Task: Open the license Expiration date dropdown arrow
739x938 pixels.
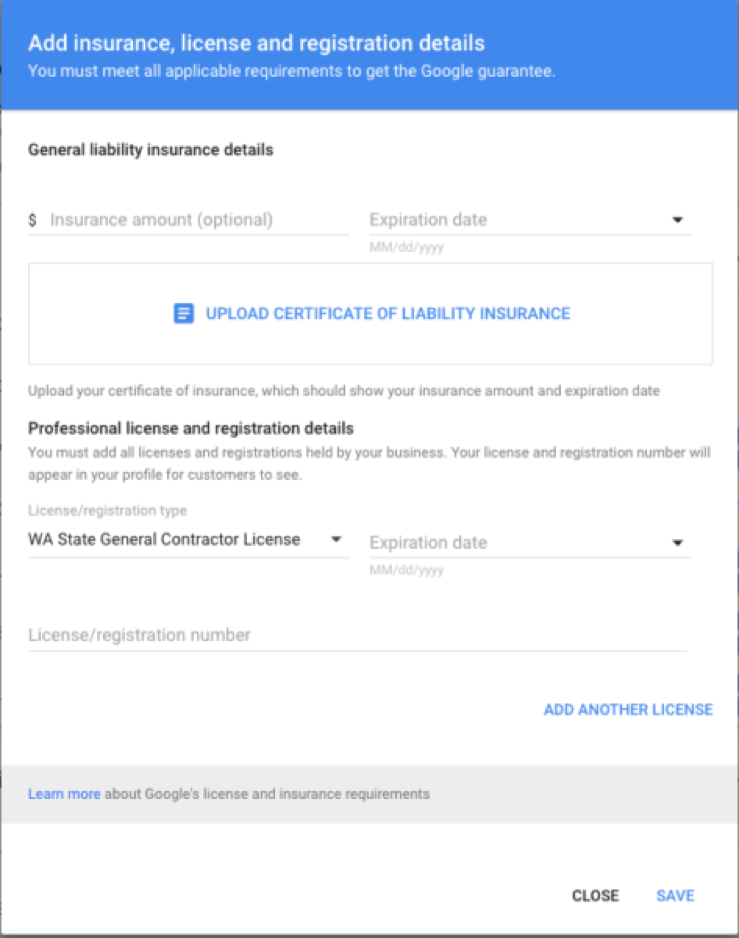Action: pos(678,542)
